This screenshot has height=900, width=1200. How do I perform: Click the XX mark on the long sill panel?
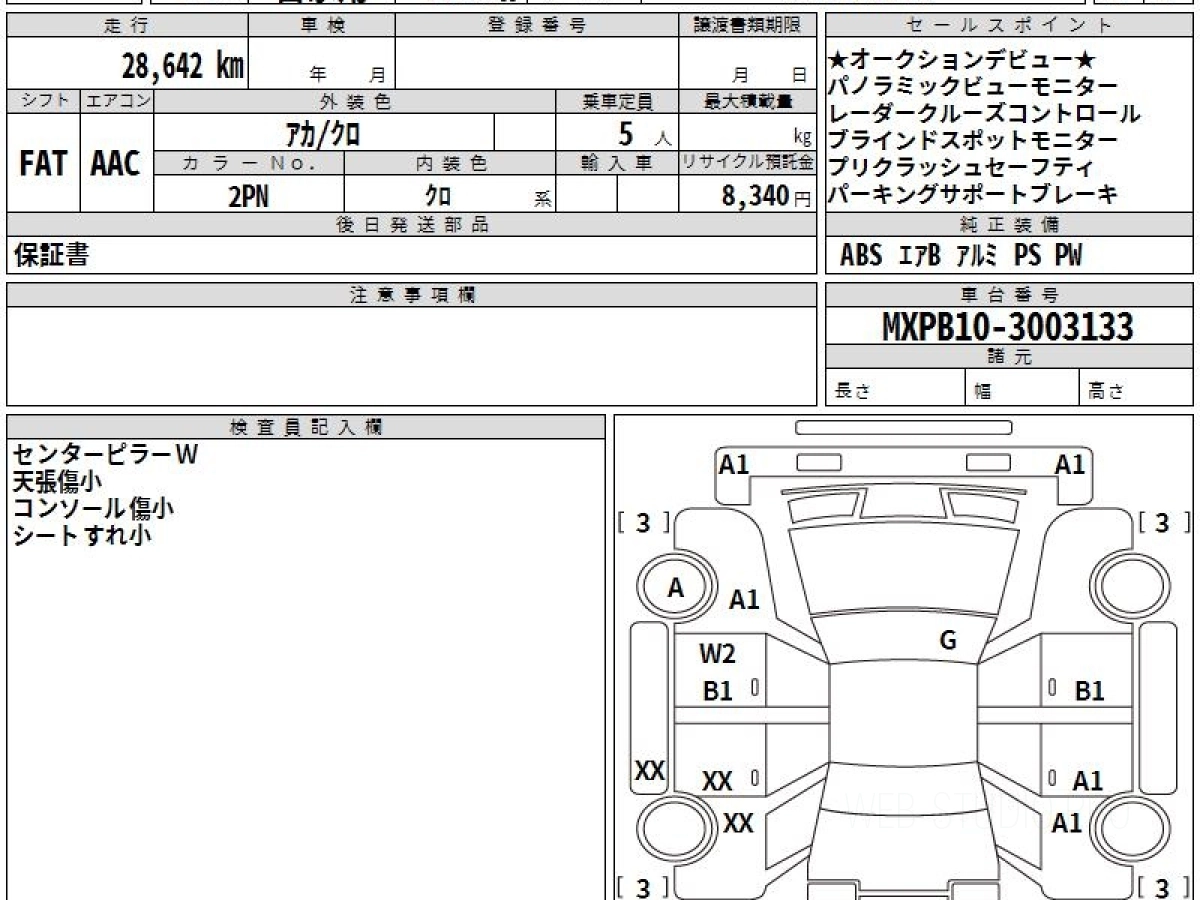tap(651, 771)
